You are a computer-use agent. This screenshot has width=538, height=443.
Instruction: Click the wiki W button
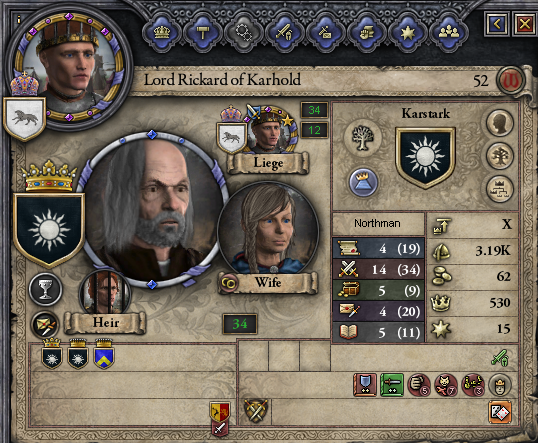click(x=511, y=81)
